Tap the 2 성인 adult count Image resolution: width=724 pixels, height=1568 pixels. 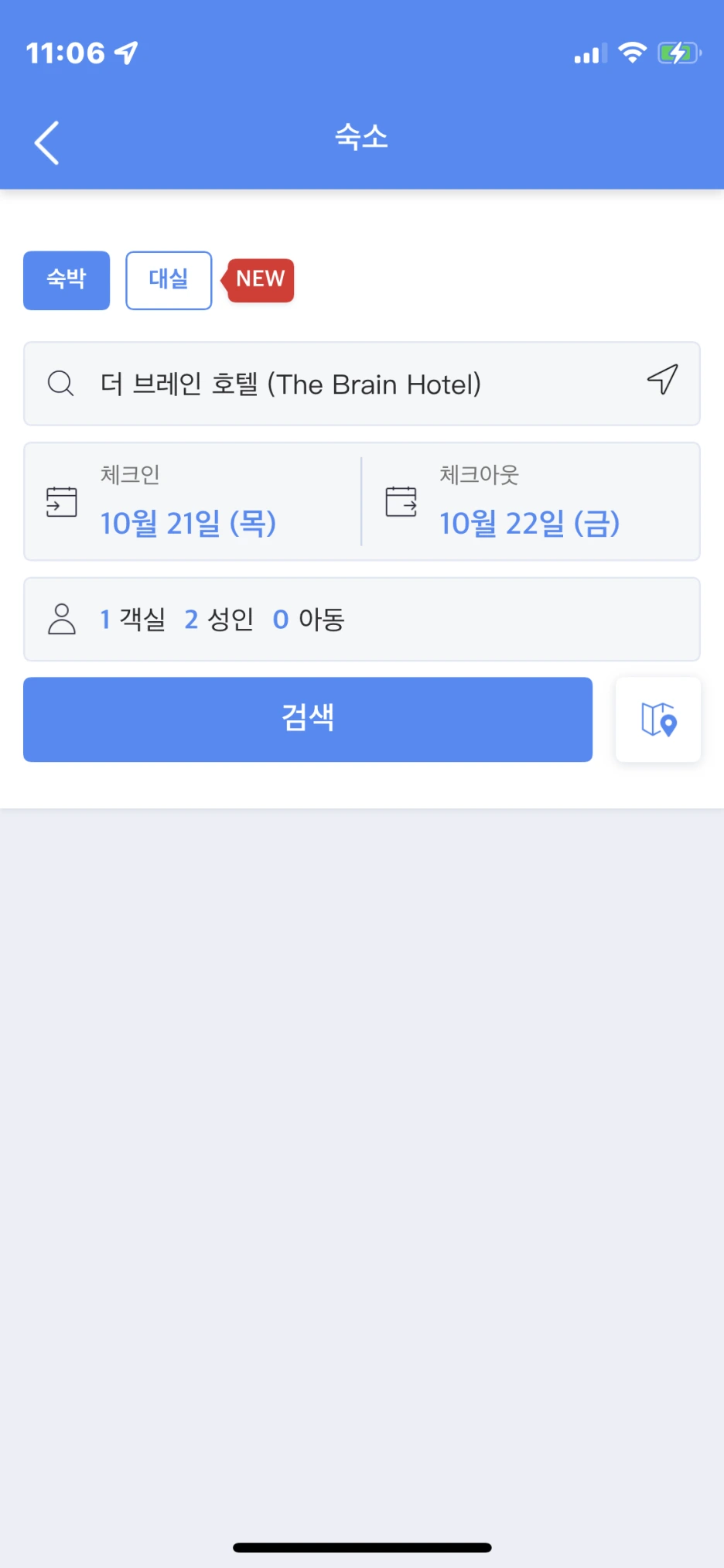(219, 619)
